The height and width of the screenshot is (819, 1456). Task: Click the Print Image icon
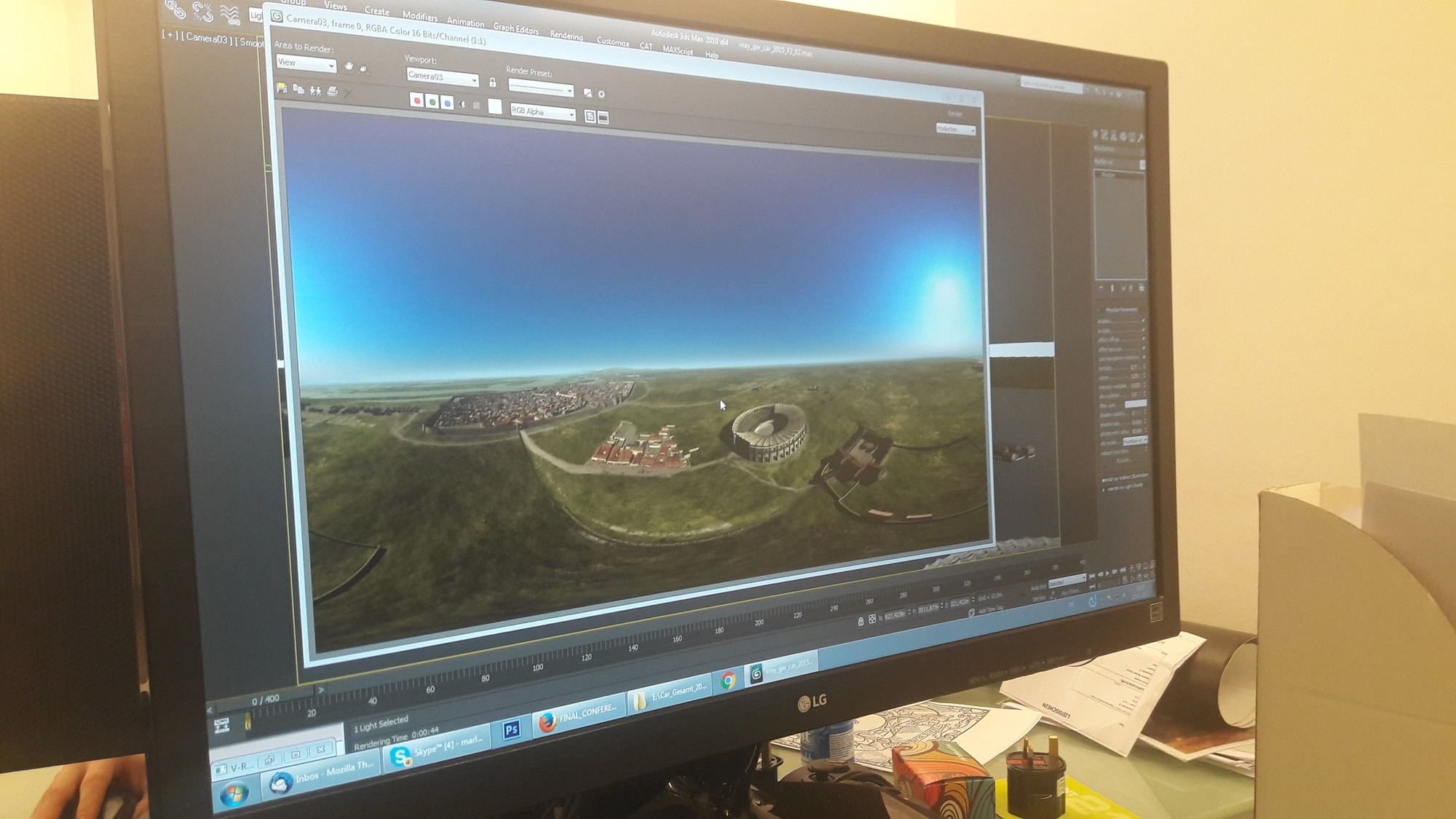[333, 91]
